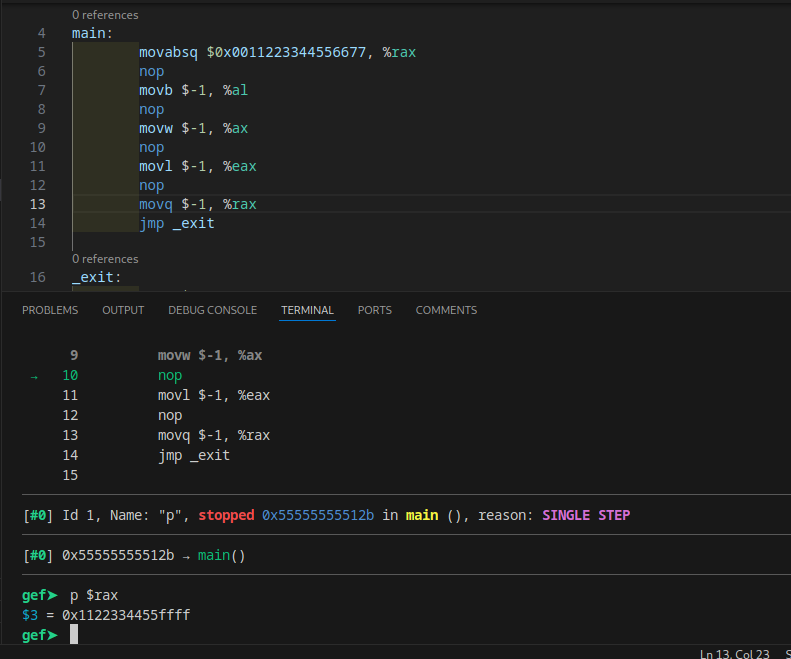Open the PORTS panel tab
Screen dimensions: 791x659
[375, 310]
